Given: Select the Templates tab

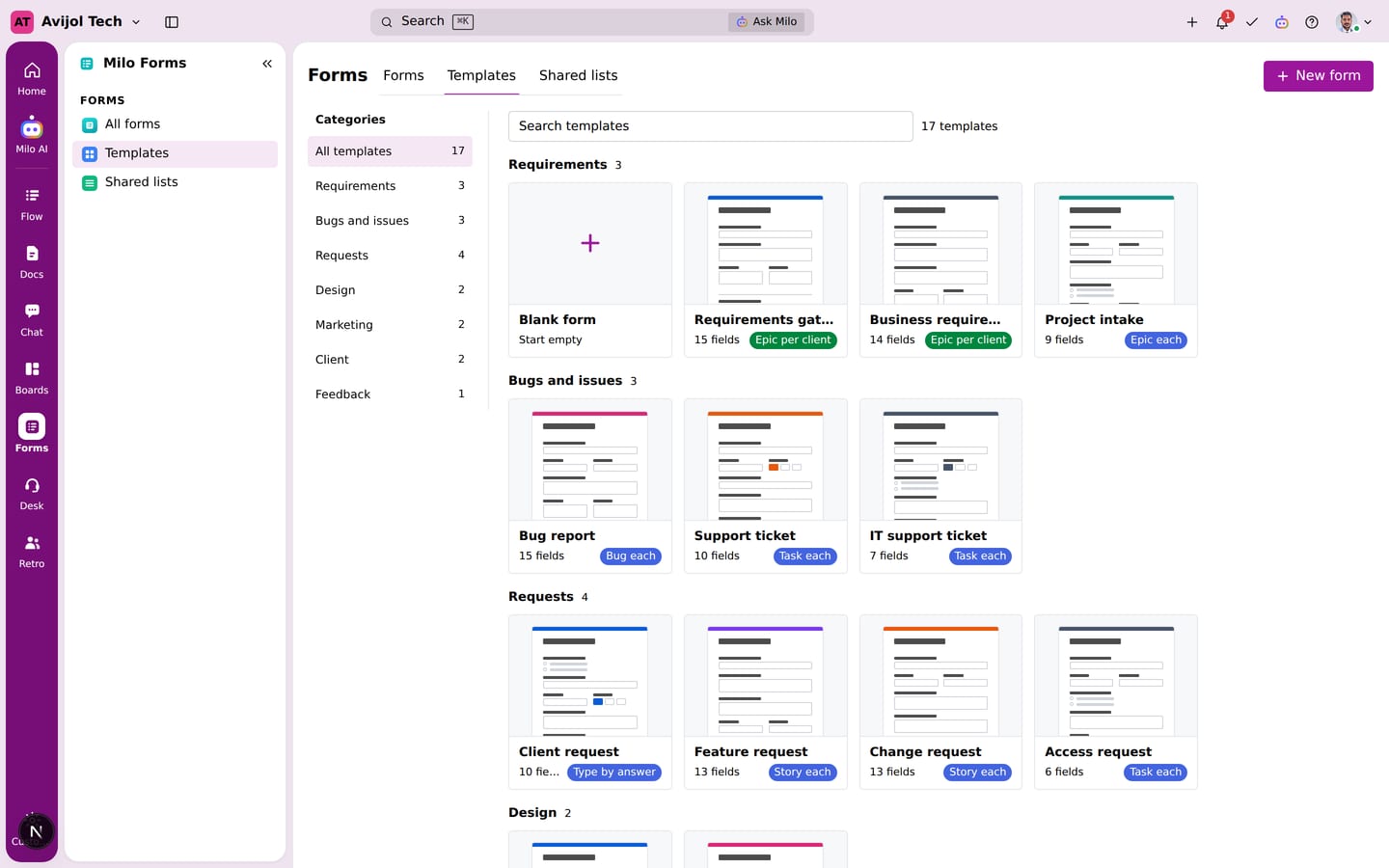Looking at the screenshot, I should (481, 75).
